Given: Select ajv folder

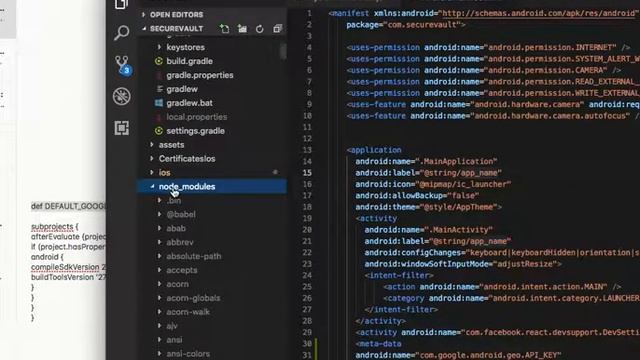Looking at the screenshot, I should point(172,326).
